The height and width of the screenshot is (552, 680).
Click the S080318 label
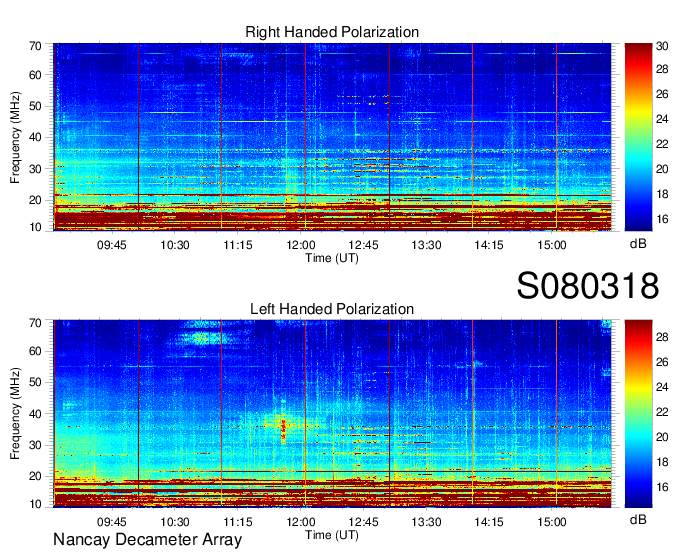588,286
